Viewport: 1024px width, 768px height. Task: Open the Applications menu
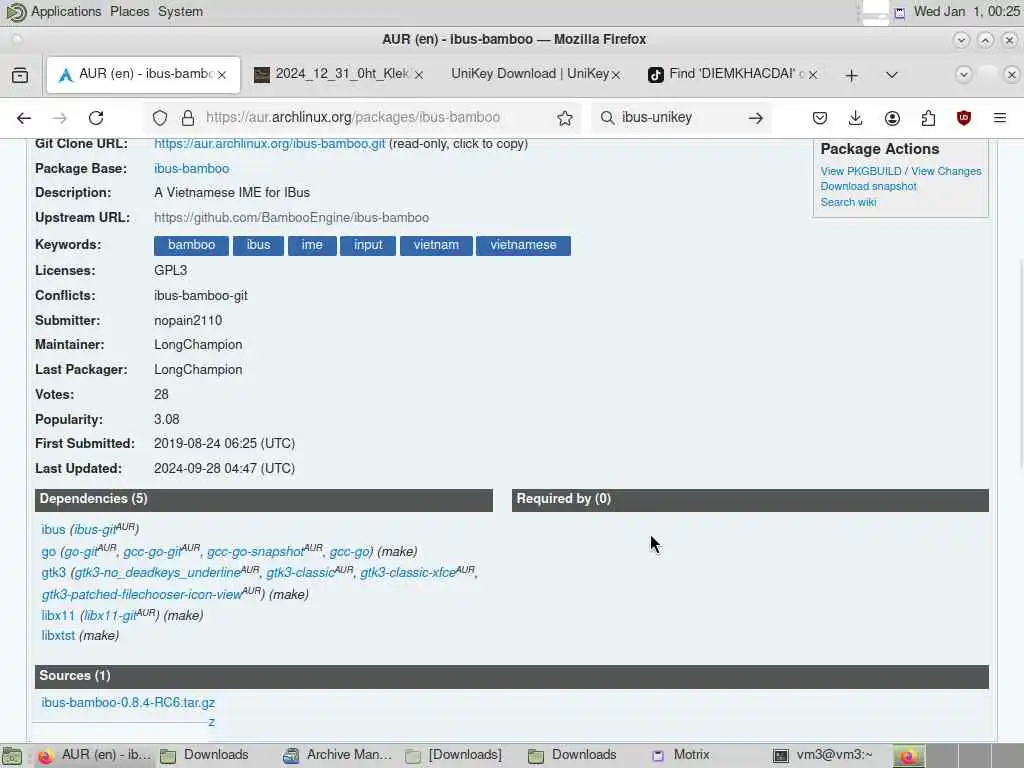pyautogui.click(x=66, y=12)
